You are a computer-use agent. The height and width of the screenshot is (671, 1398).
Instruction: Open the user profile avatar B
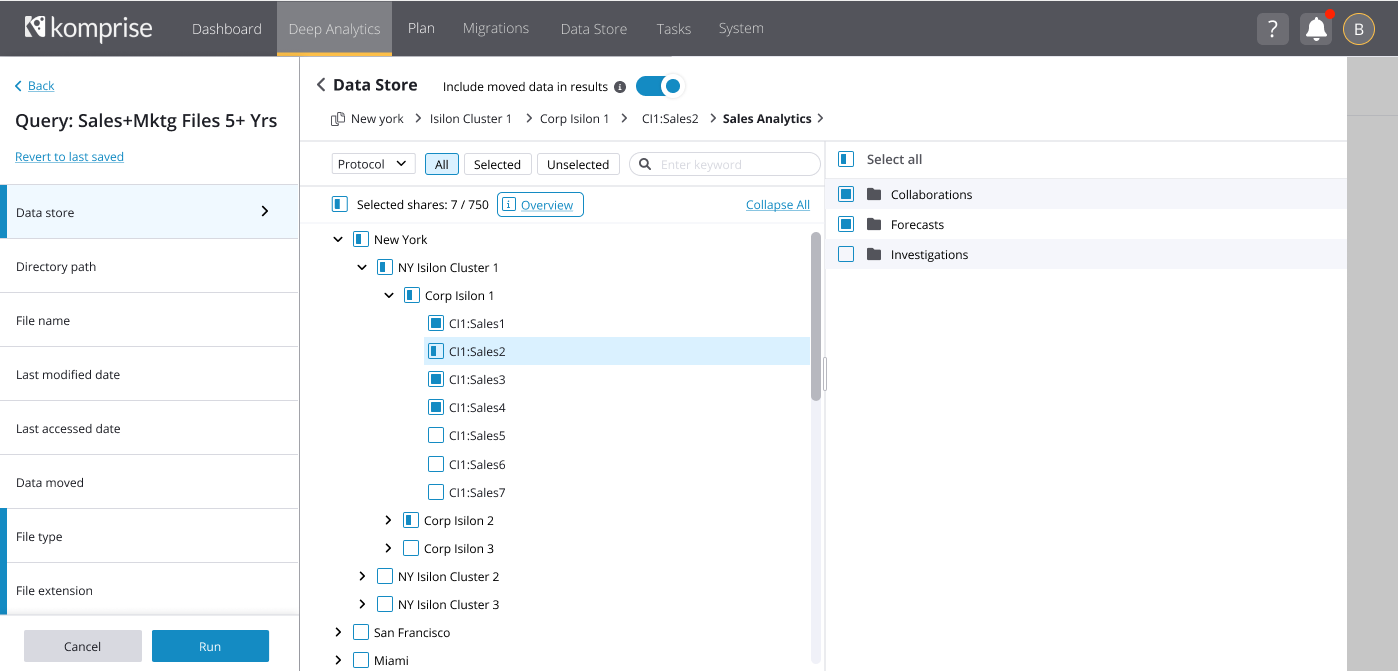1358,29
